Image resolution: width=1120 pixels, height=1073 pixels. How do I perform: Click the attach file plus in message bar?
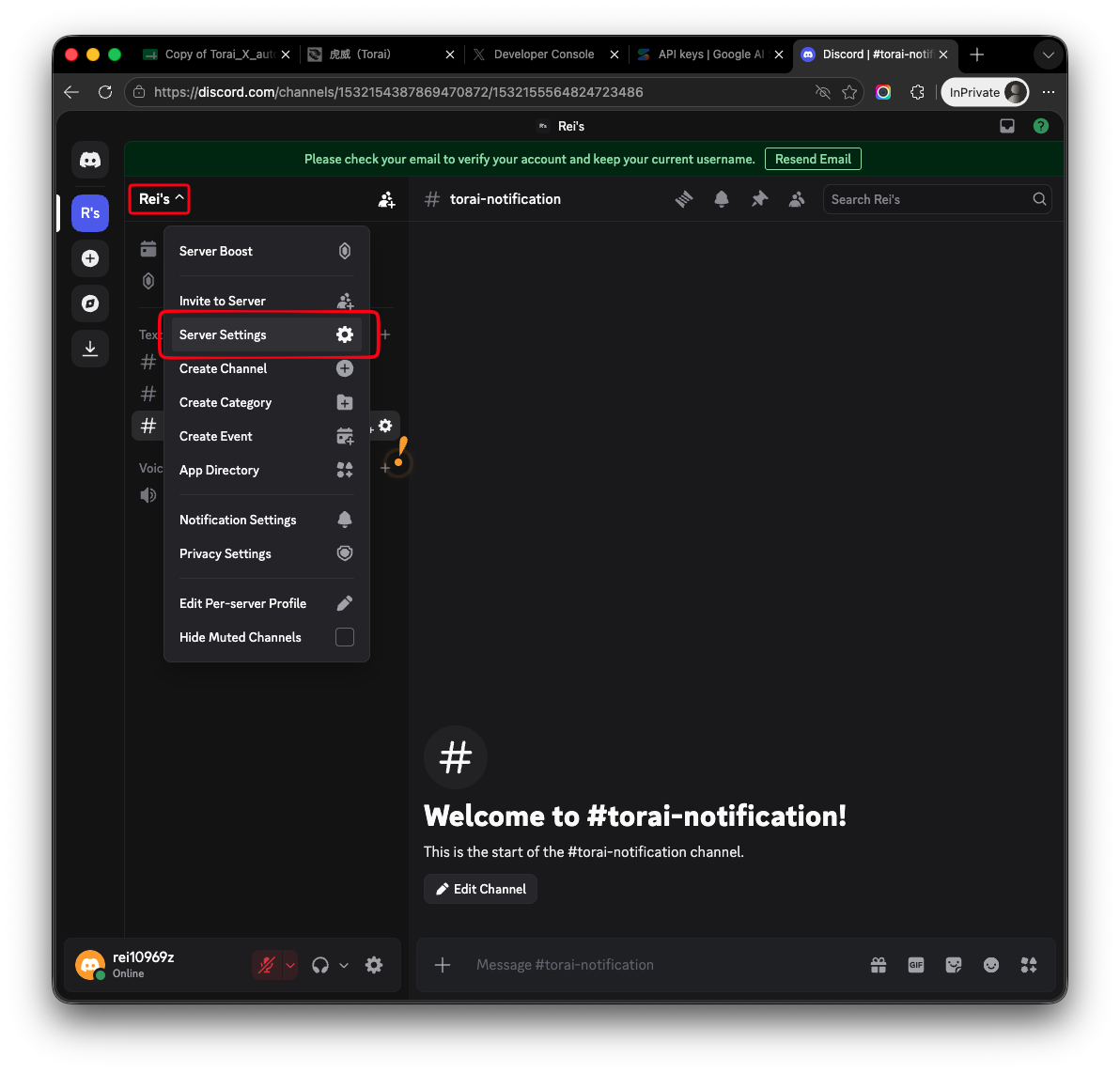[x=443, y=965]
